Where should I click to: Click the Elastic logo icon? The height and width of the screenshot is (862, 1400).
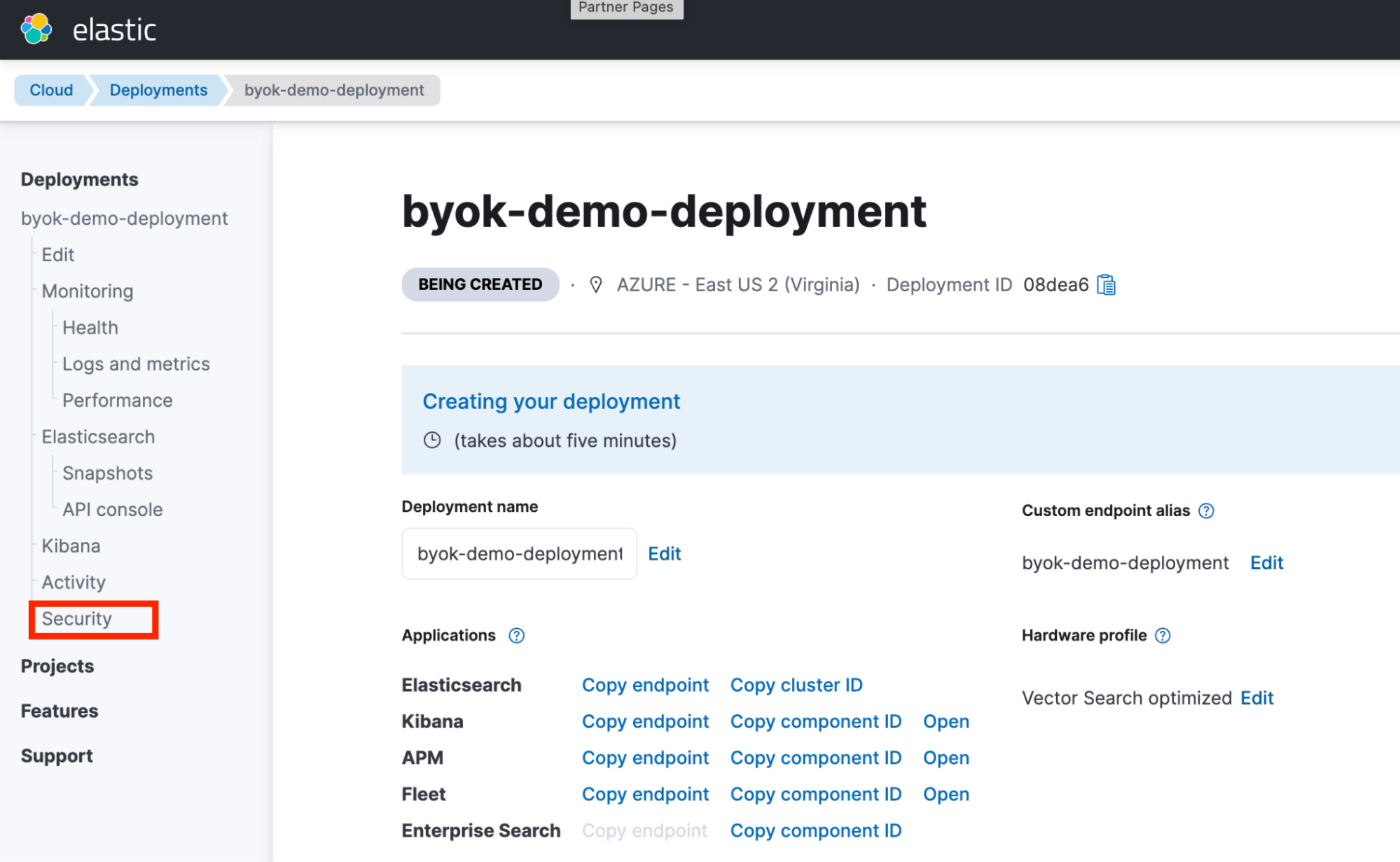click(x=36, y=29)
